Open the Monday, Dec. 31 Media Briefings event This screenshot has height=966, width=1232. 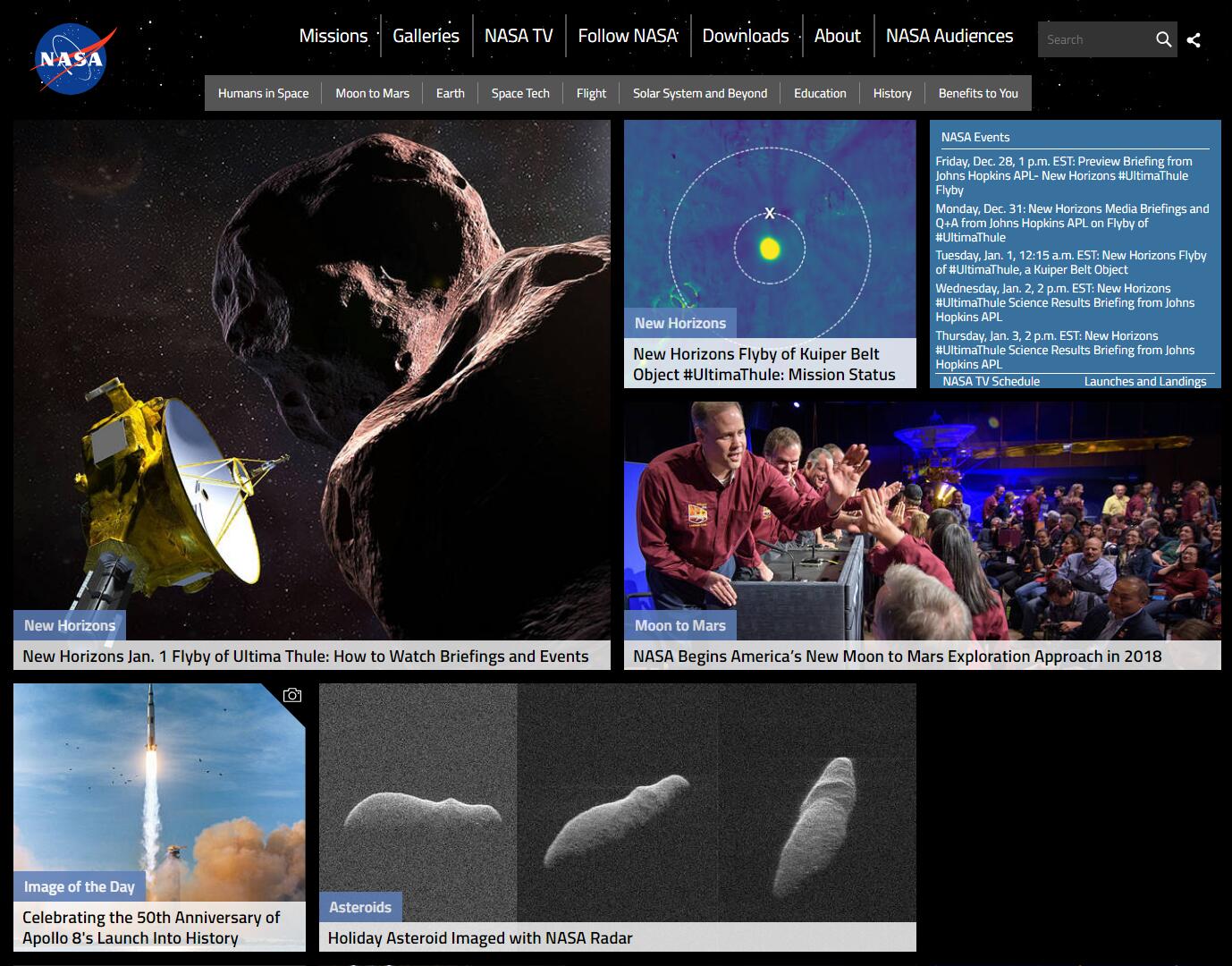(x=1072, y=223)
